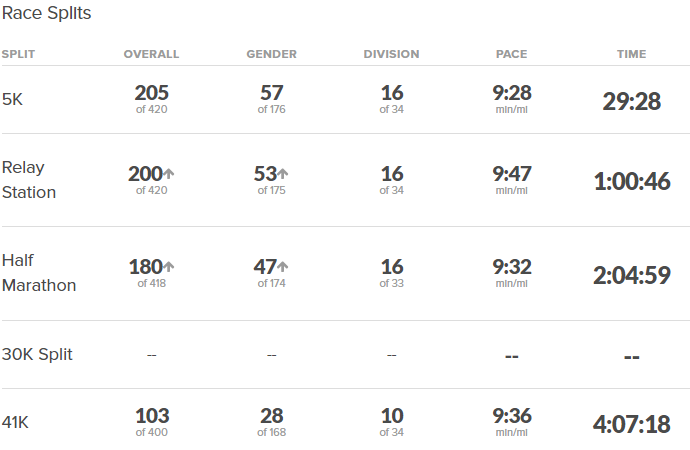Image resolution: width=690 pixels, height=450 pixels.
Task: Select the DIVISION column header
Action: [391, 54]
